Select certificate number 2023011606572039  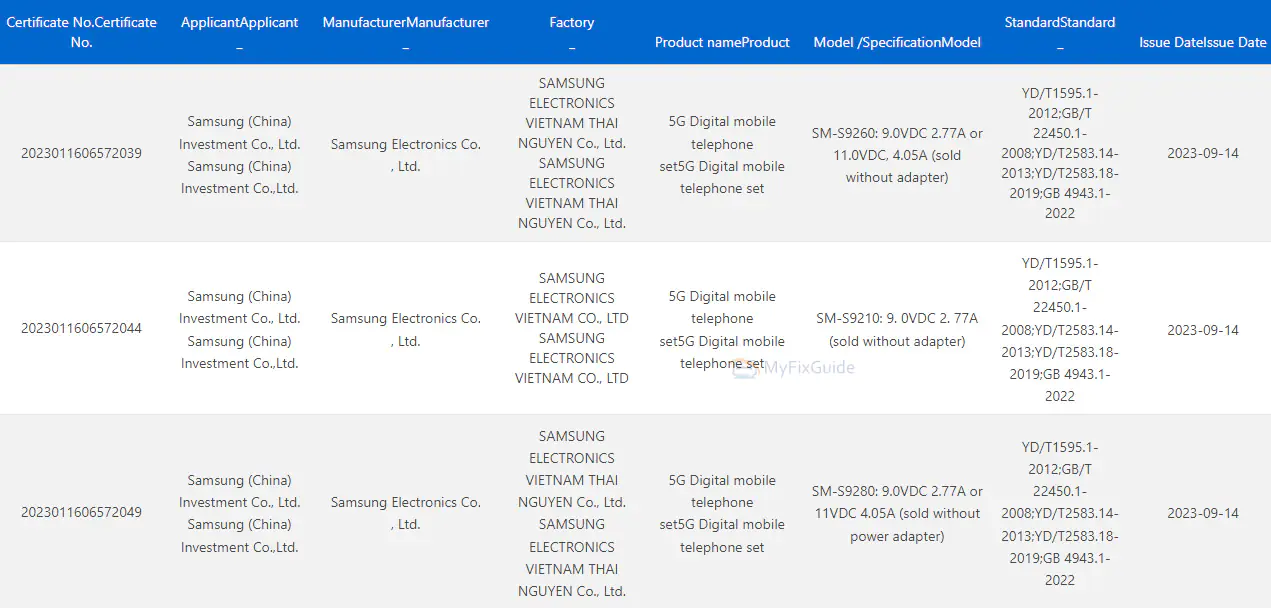81,153
